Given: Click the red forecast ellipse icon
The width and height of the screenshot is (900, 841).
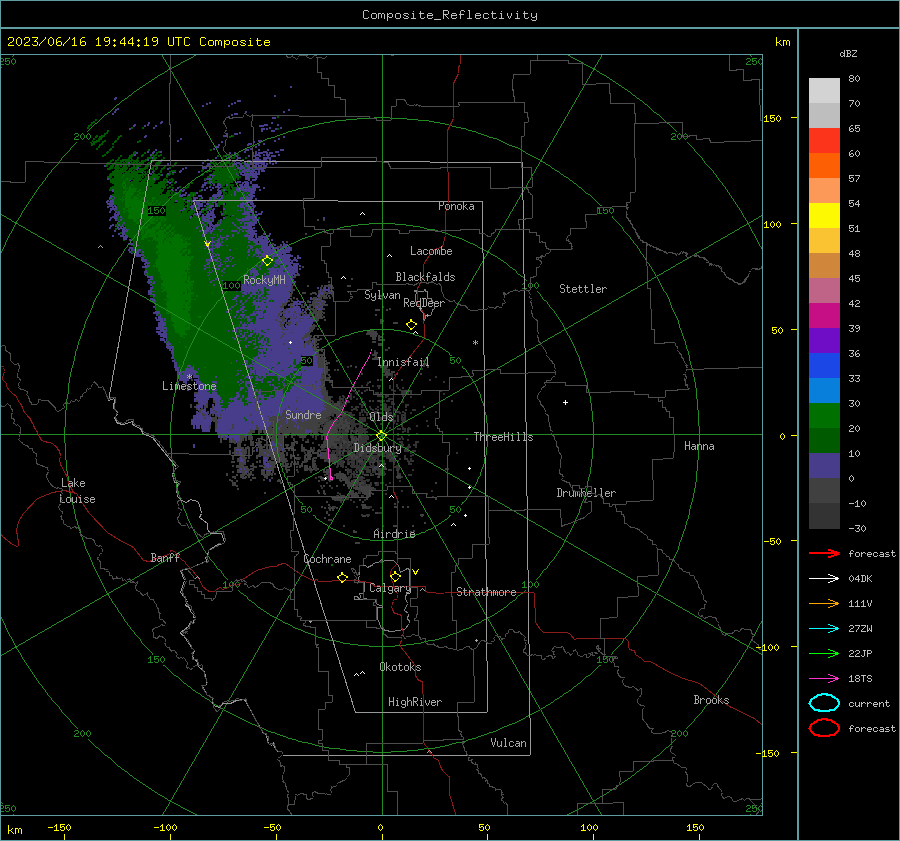Looking at the screenshot, I should [824, 728].
